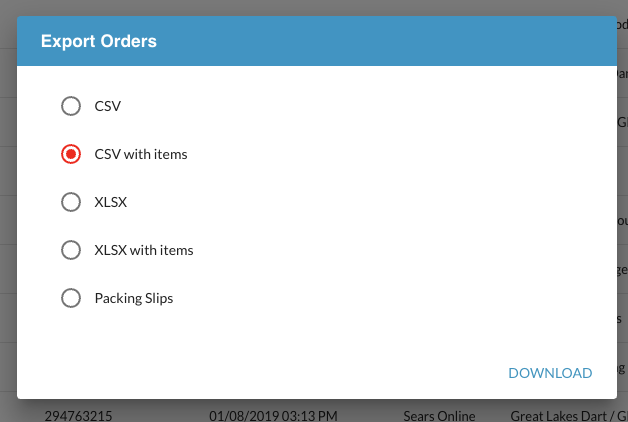Select the CSV radio button
The height and width of the screenshot is (422, 628).
(71, 106)
